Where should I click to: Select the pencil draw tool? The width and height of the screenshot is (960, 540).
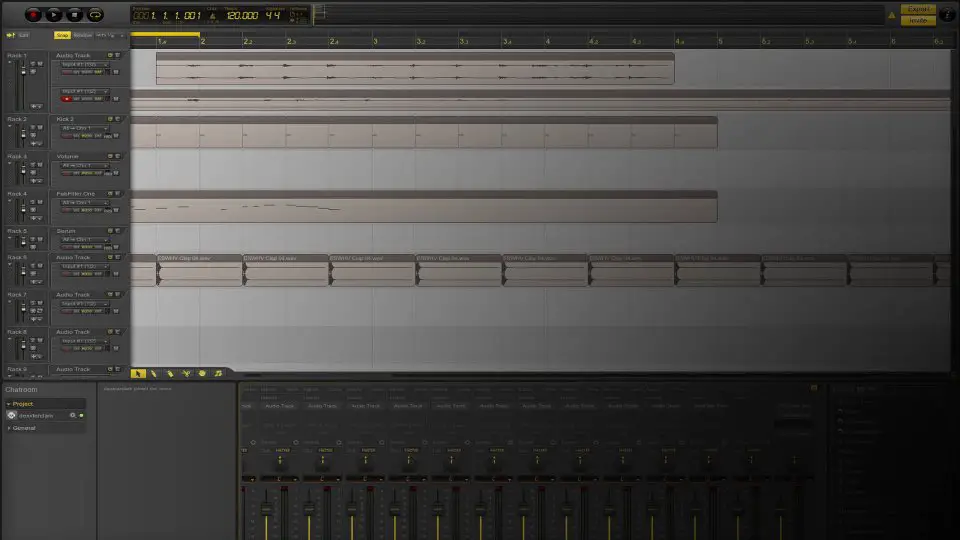coord(154,373)
